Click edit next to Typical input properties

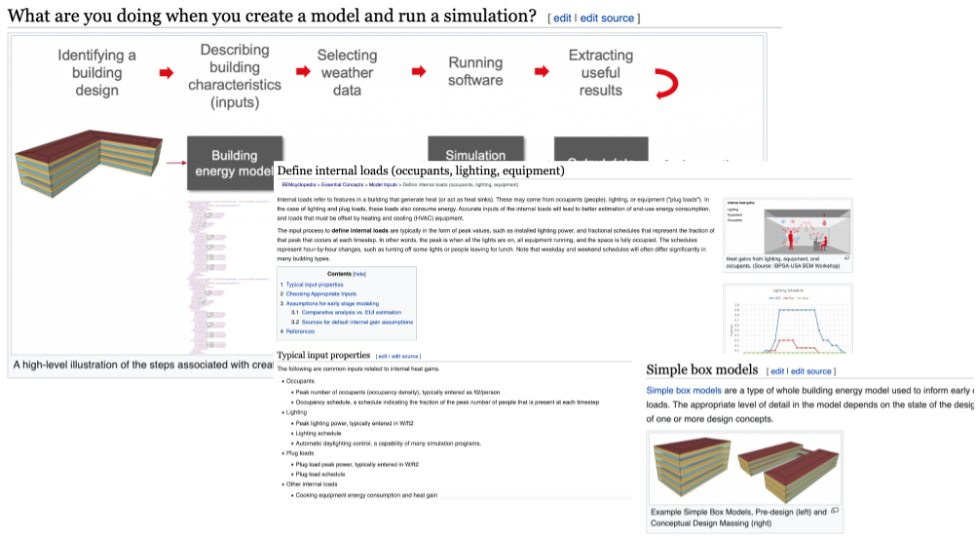(383, 356)
